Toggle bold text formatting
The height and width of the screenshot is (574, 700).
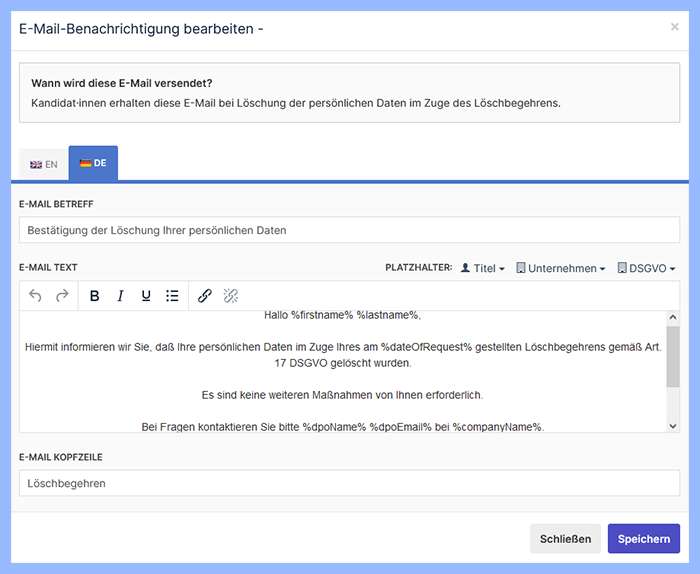click(94, 296)
